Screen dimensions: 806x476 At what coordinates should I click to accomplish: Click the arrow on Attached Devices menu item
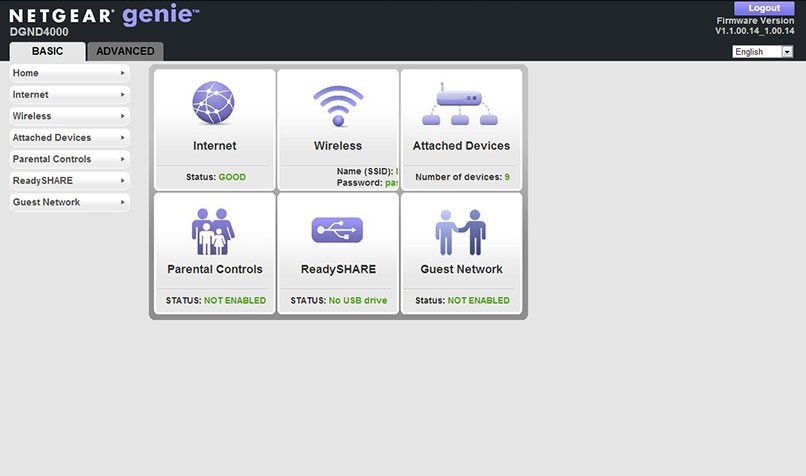122,138
